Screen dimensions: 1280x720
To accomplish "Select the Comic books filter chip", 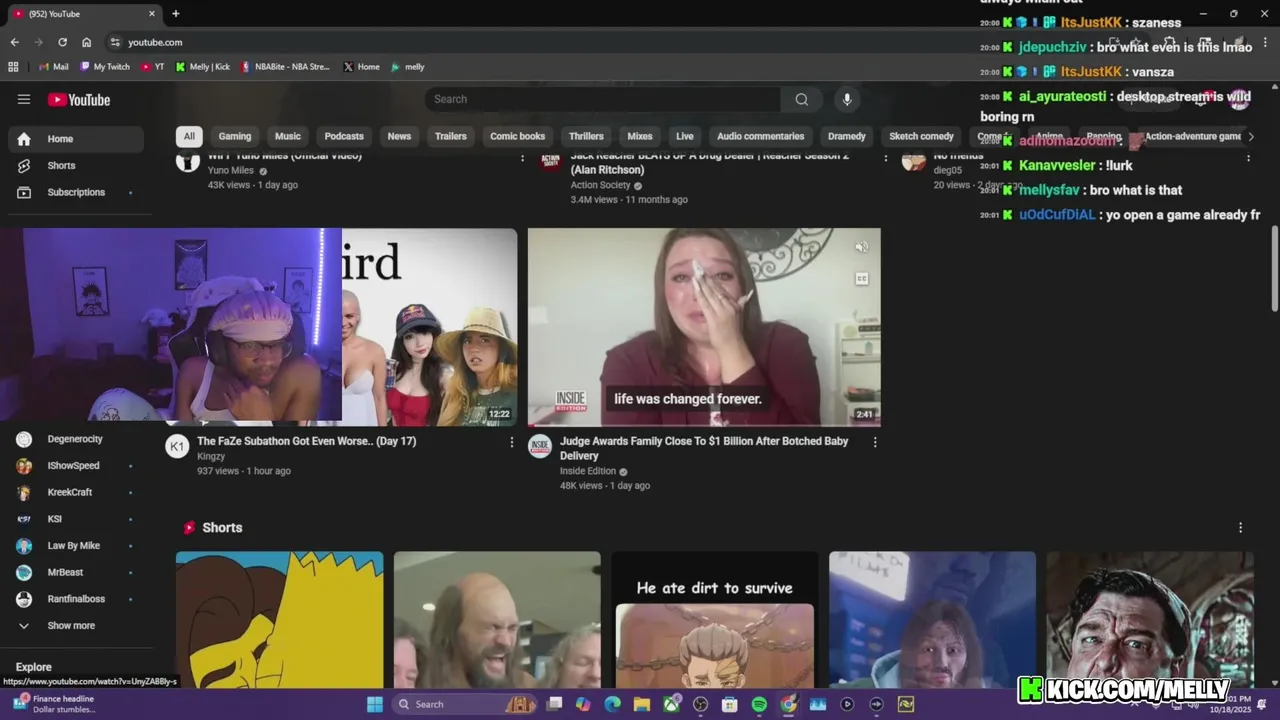I will (x=518, y=136).
